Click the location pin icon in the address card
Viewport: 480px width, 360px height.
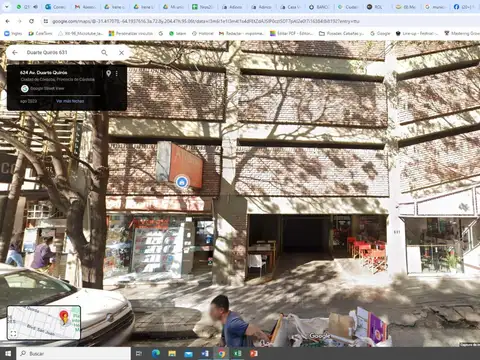click(x=108, y=73)
